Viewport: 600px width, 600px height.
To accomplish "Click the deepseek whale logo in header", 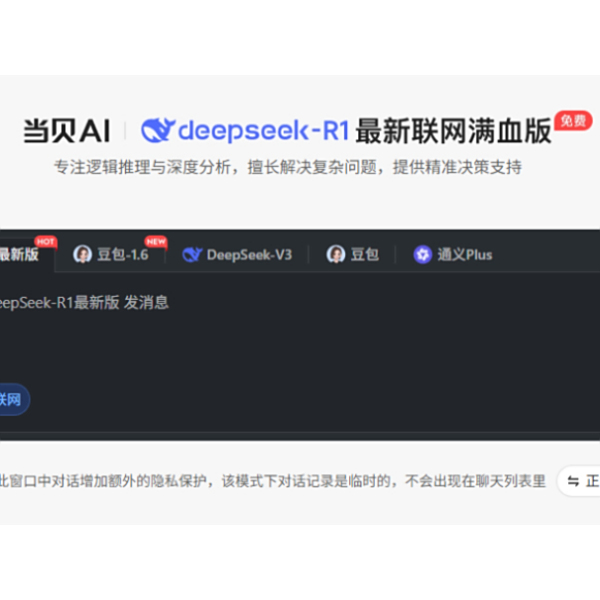I will [x=158, y=130].
